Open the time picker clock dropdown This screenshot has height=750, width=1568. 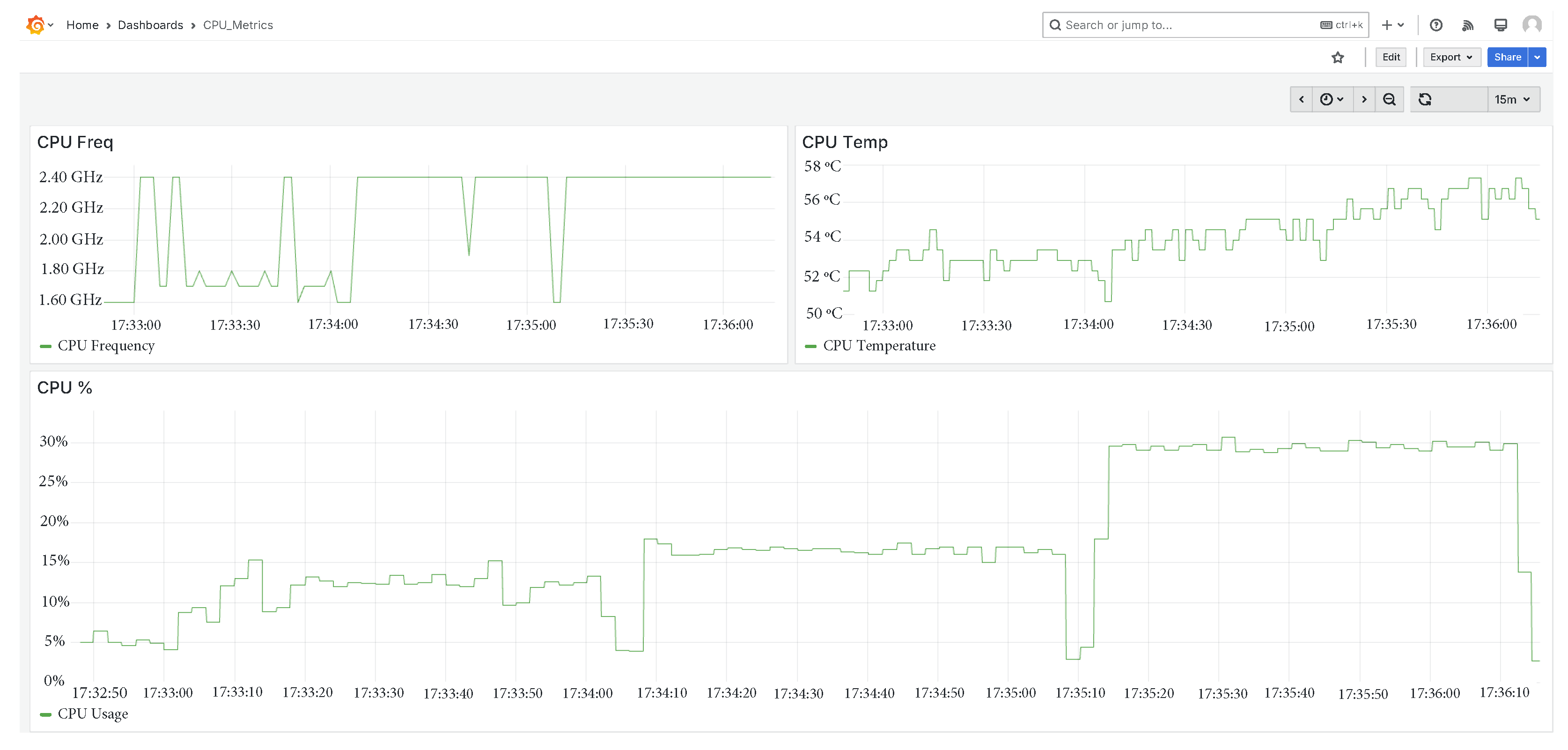(1331, 99)
